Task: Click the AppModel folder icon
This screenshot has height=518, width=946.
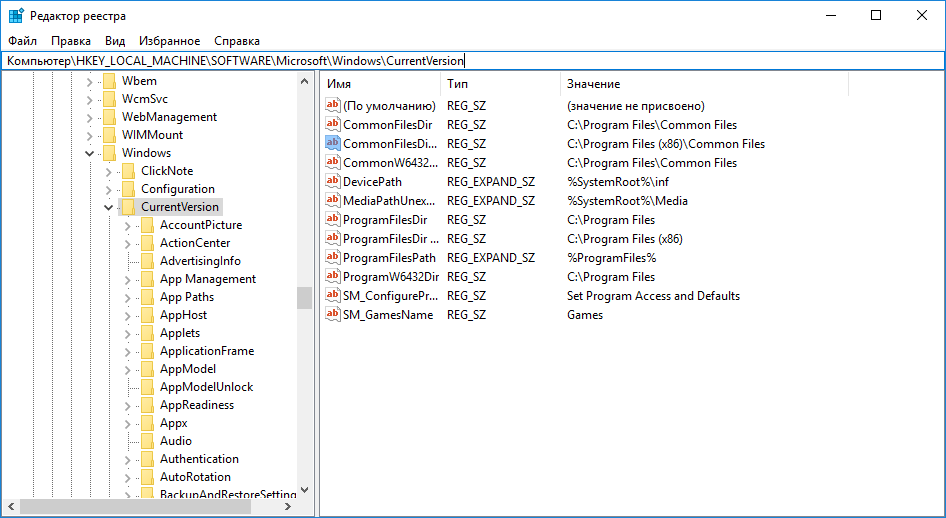Action: pos(147,369)
